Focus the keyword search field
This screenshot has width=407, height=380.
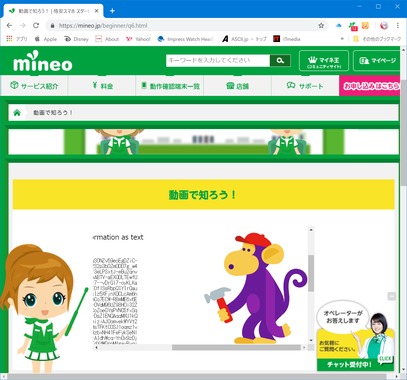[218, 60]
